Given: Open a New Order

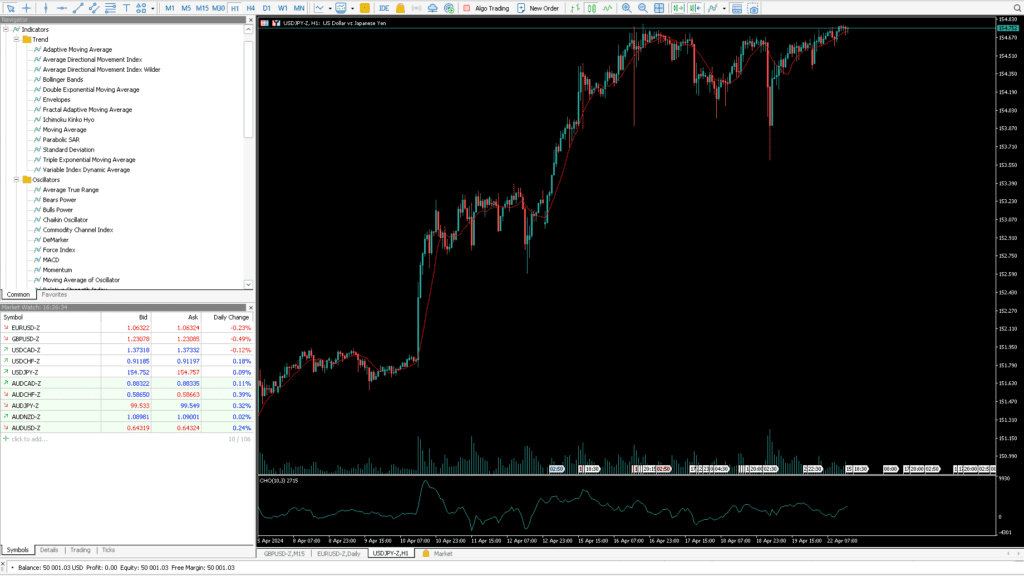Looking at the screenshot, I should tap(538, 8).
